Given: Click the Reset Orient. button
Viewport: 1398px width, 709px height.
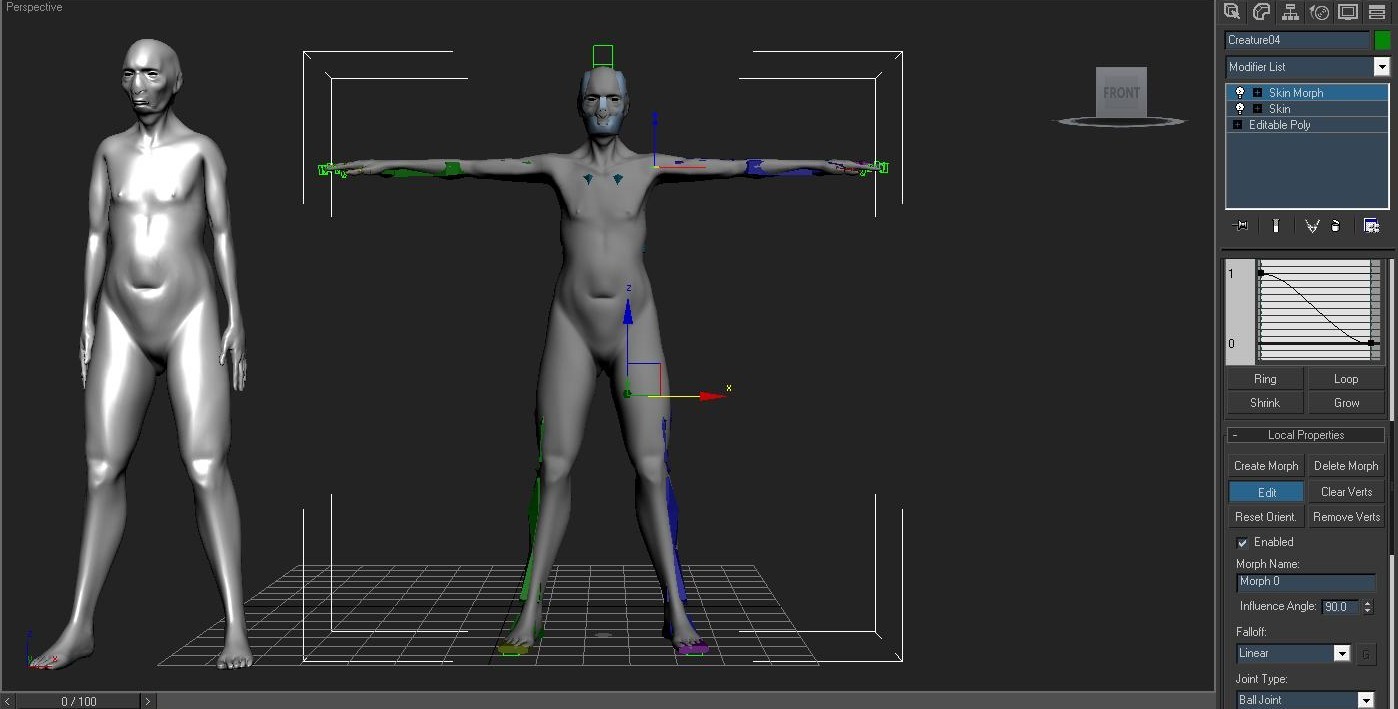Looking at the screenshot, I should tap(1266, 517).
